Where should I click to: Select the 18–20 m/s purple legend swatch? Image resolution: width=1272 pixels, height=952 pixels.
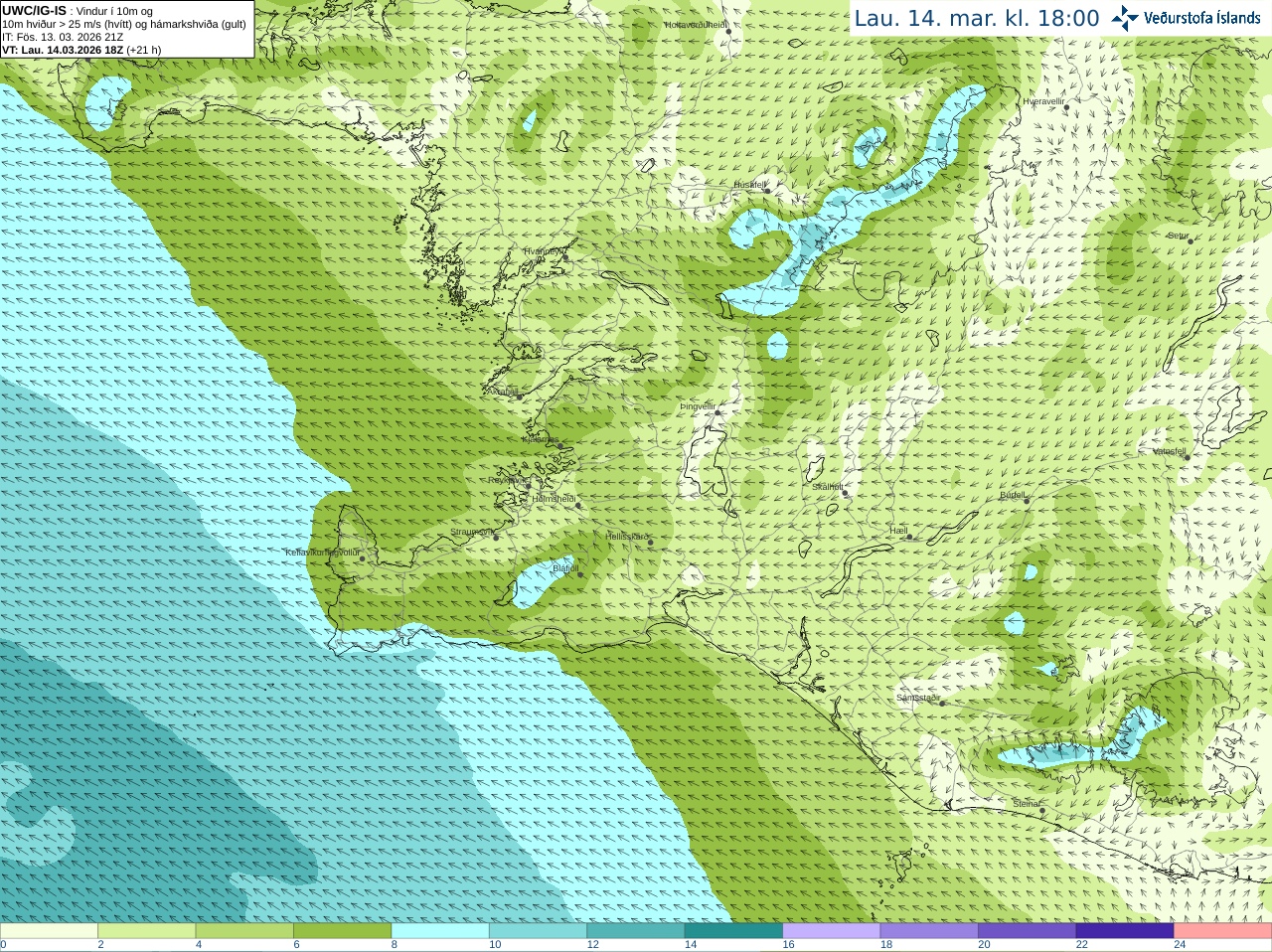[x=929, y=931]
